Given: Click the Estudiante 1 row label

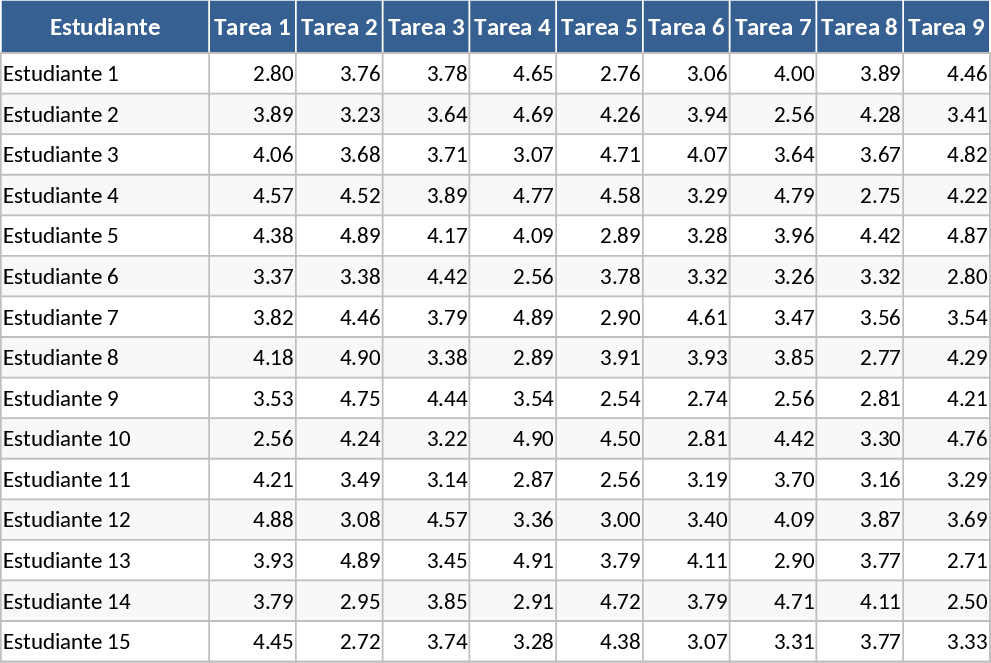Looking at the screenshot, I should [x=61, y=74].
